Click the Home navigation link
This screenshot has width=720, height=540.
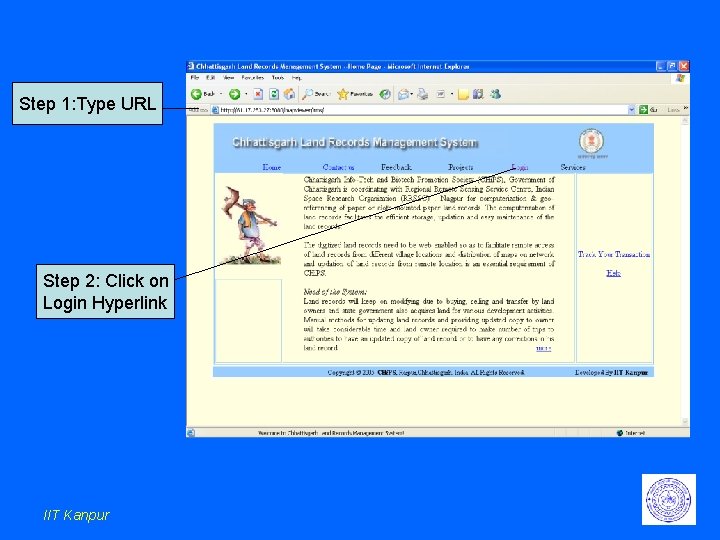pyautogui.click(x=271, y=167)
